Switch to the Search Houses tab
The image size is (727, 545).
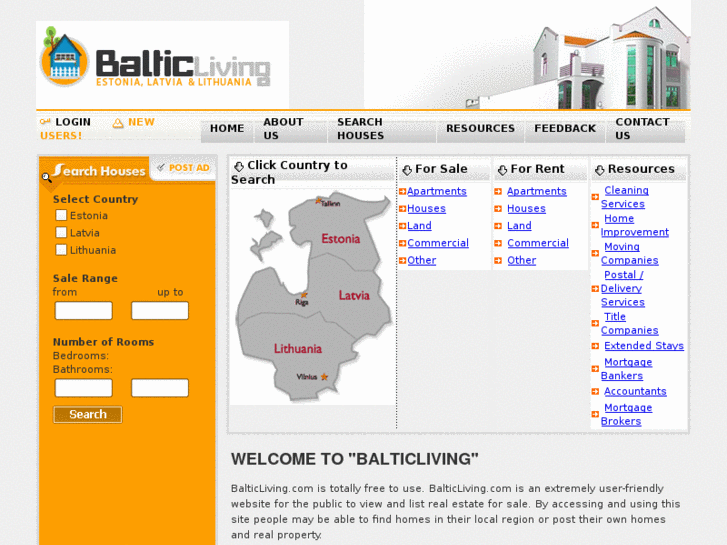pos(95,171)
